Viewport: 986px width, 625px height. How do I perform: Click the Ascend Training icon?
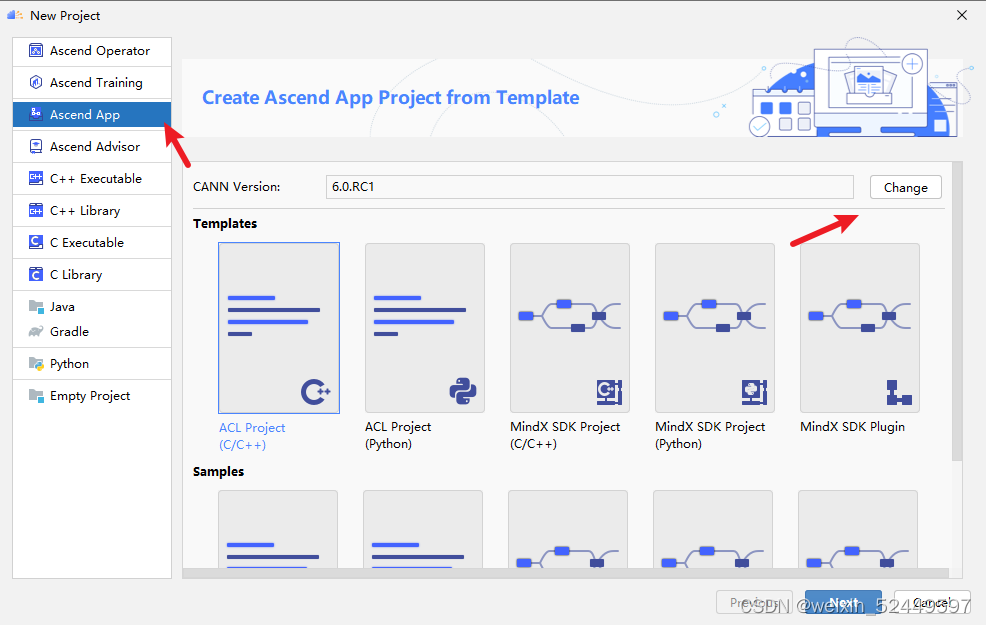34,82
